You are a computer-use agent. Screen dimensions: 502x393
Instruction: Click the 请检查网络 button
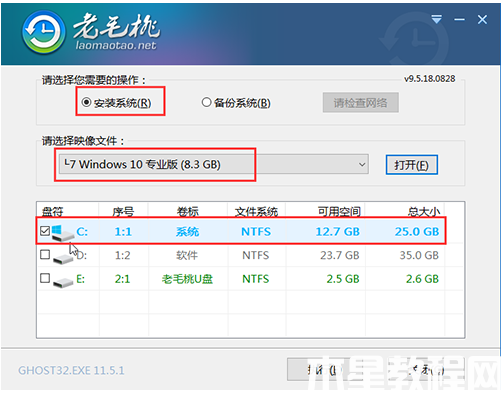pos(360,102)
